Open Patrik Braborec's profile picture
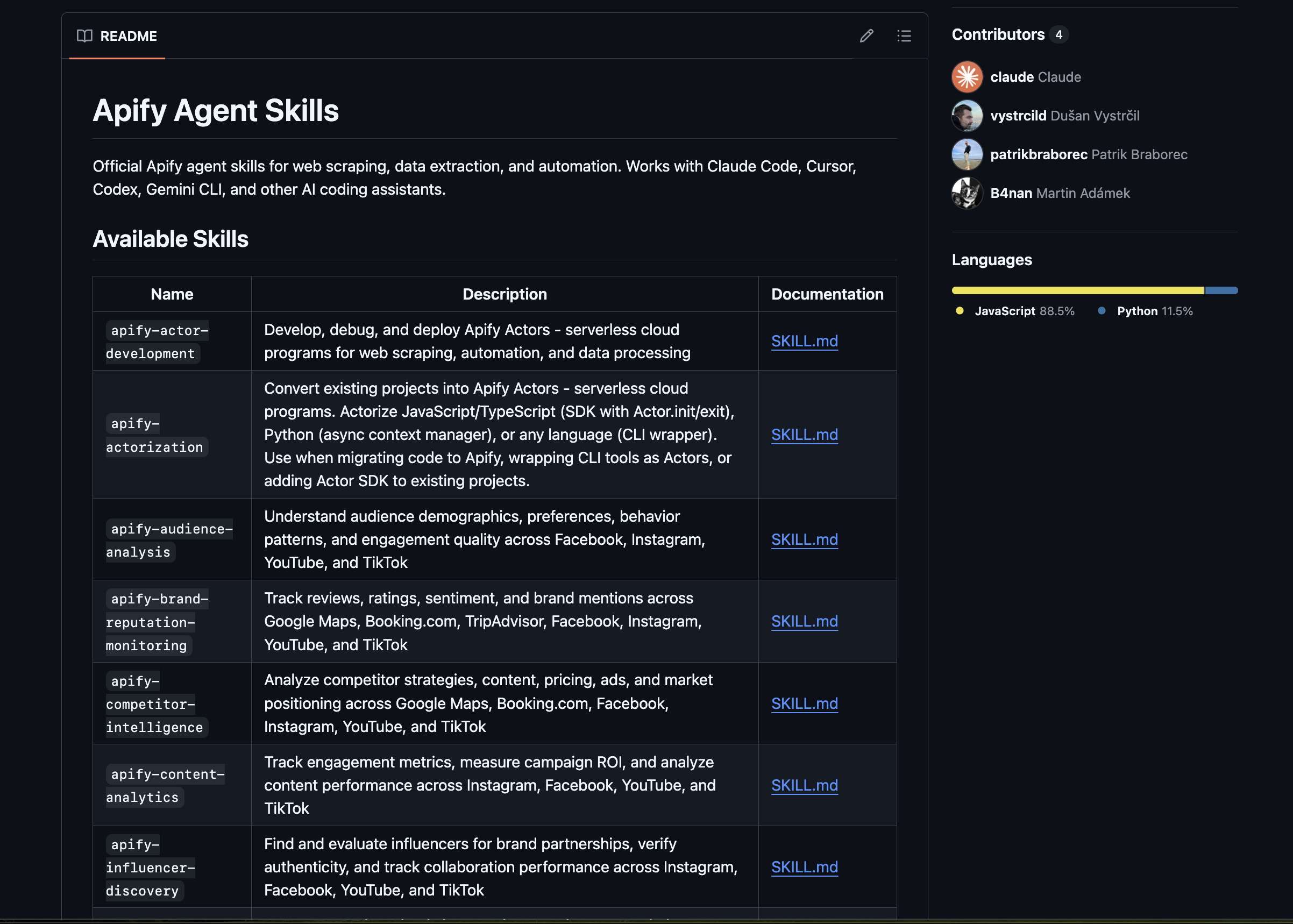Screen dimensions: 1293x924 coord(967,154)
